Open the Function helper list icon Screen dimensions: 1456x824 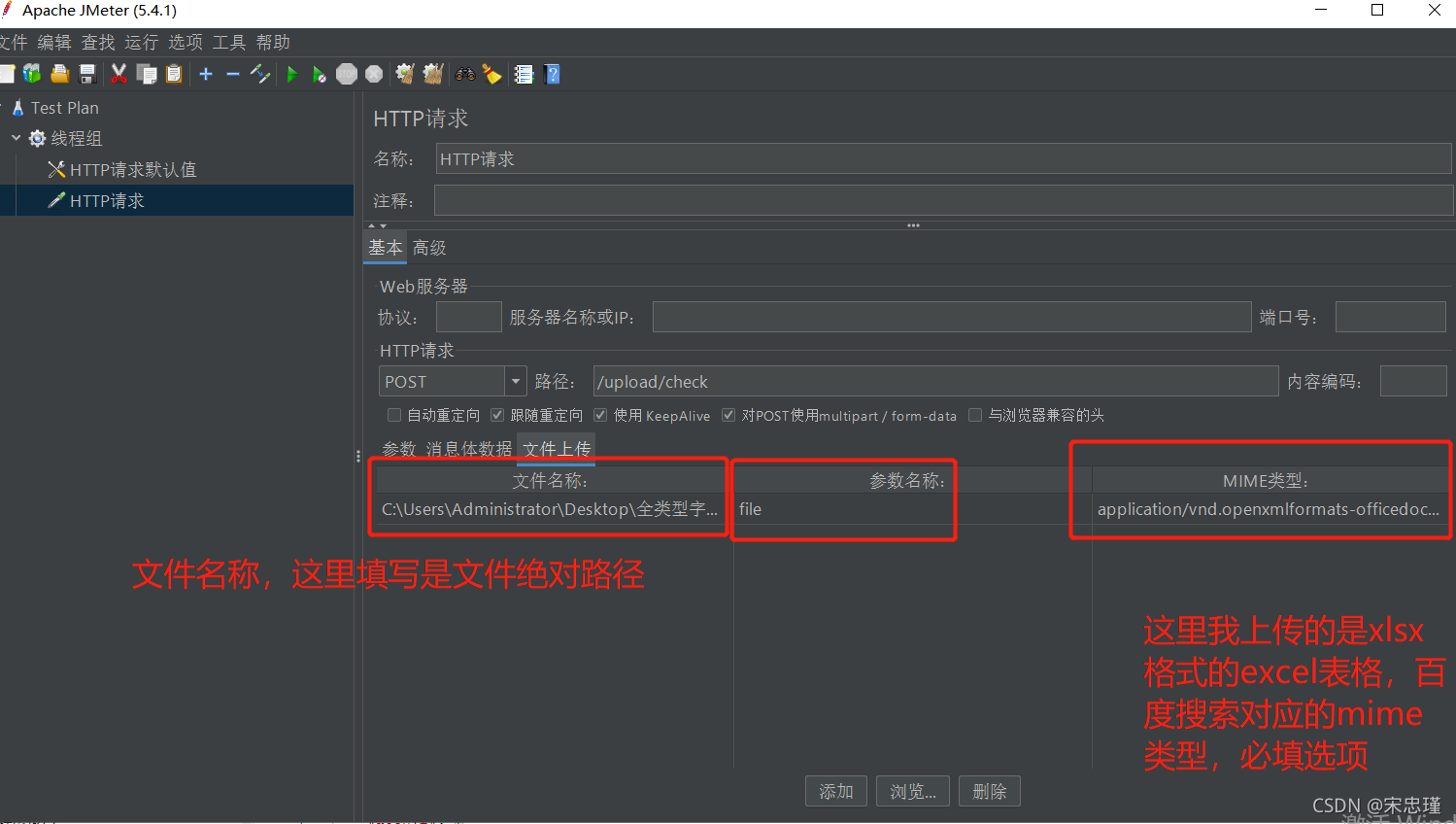[525, 74]
